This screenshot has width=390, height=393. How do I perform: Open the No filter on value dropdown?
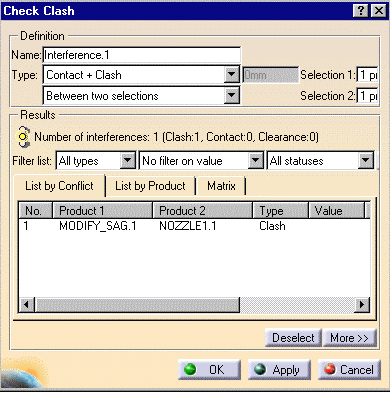tap(255, 161)
